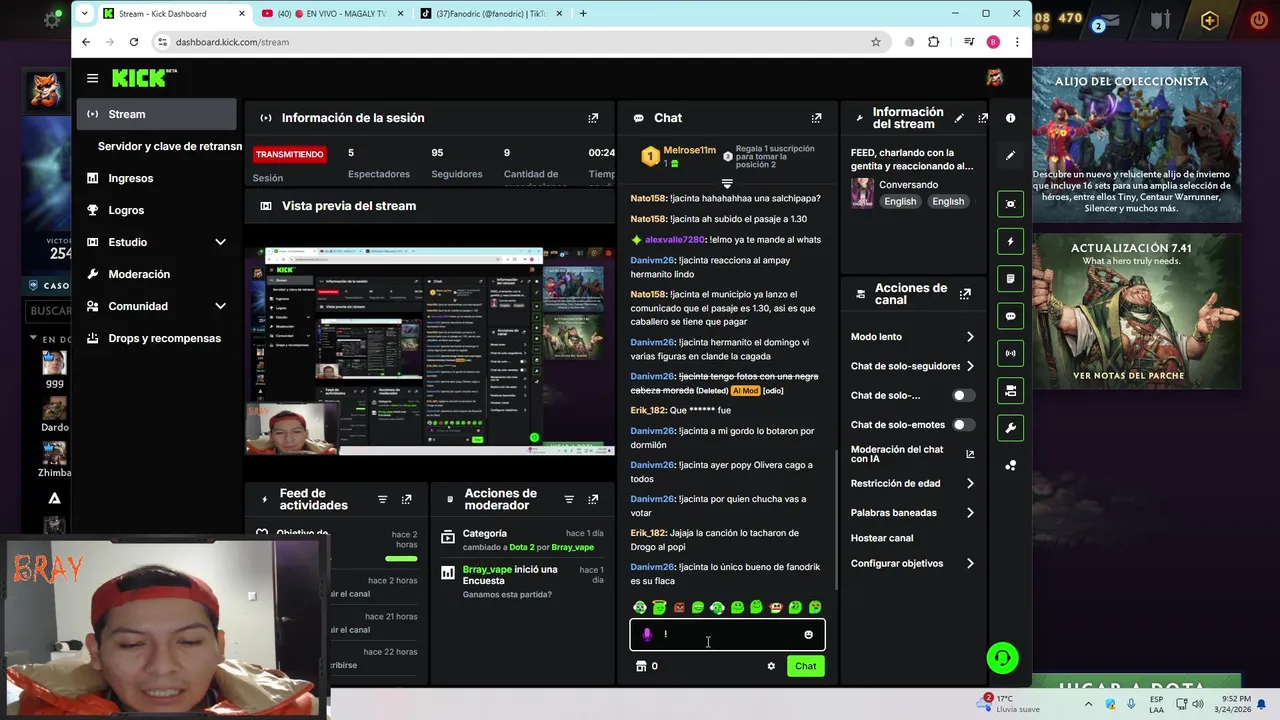Collapse the chat leaderboard arrow handle

coord(727,184)
